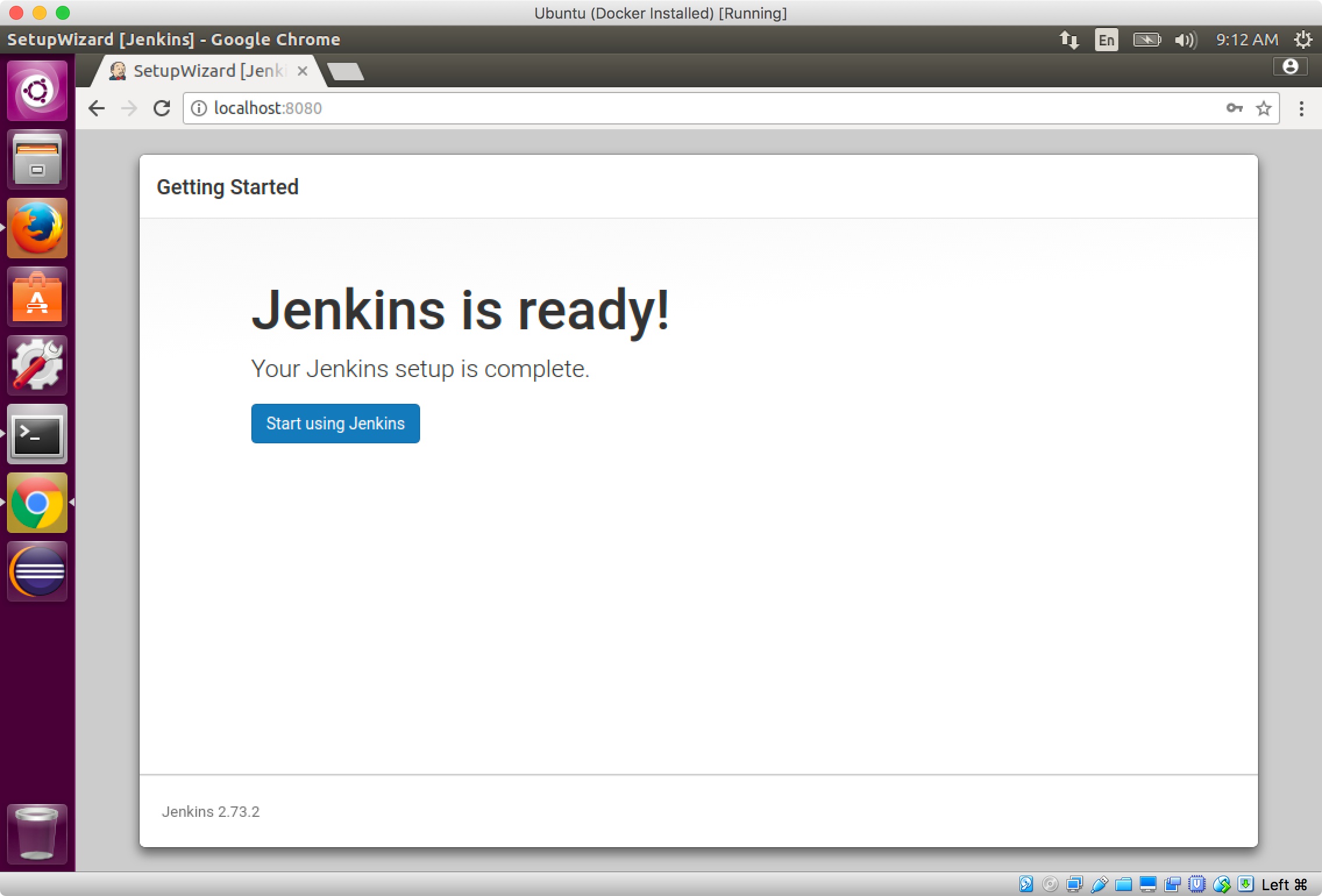The image size is (1322, 896).
Task: Open the Ubuntu Dash search launcher
Action: [x=37, y=91]
